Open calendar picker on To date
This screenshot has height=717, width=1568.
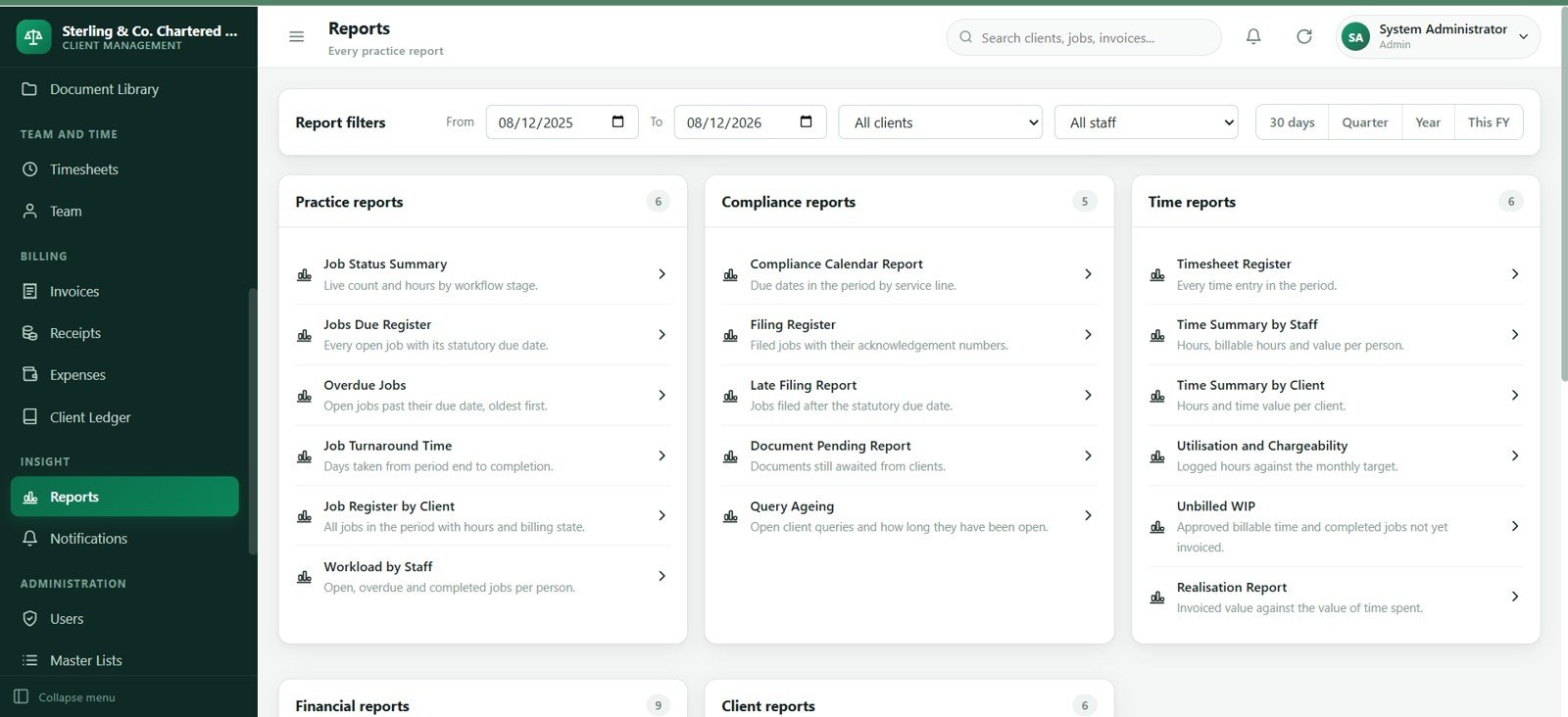click(x=807, y=121)
